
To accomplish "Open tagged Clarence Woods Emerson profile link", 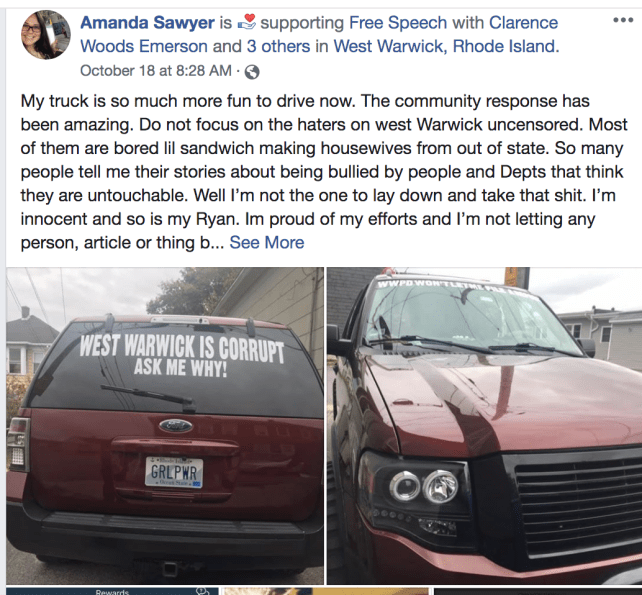I will pyautogui.click(x=319, y=34).
